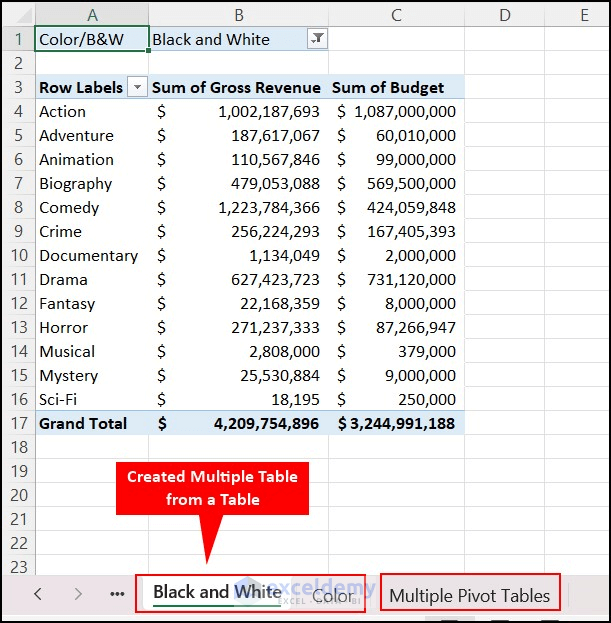Image resolution: width=611 pixels, height=623 pixels.
Task: Click the Sum of Budget header
Action: (388, 87)
